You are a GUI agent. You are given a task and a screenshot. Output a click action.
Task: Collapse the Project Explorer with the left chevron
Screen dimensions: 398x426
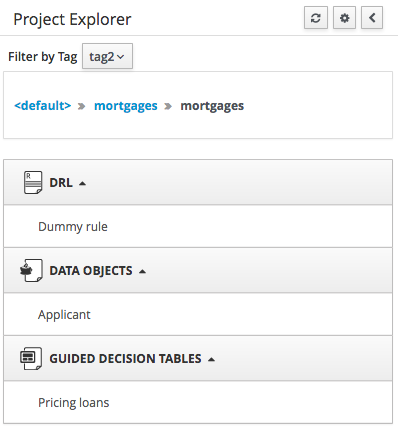click(372, 18)
